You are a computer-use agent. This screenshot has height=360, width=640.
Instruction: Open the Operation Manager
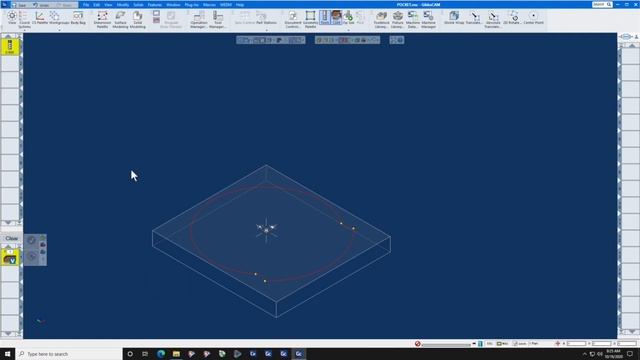click(x=198, y=19)
